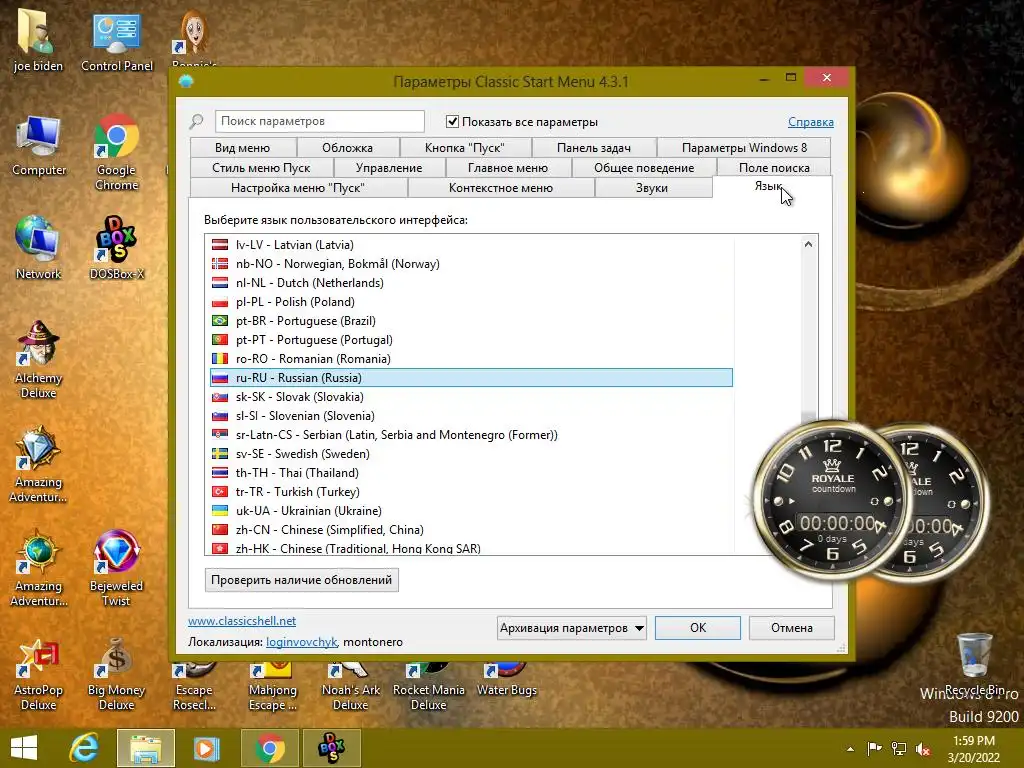The height and width of the screenshot is (768, 1024).
Task: Click the 'Отмена' cancel button
Action: click(x=792, y=628)
